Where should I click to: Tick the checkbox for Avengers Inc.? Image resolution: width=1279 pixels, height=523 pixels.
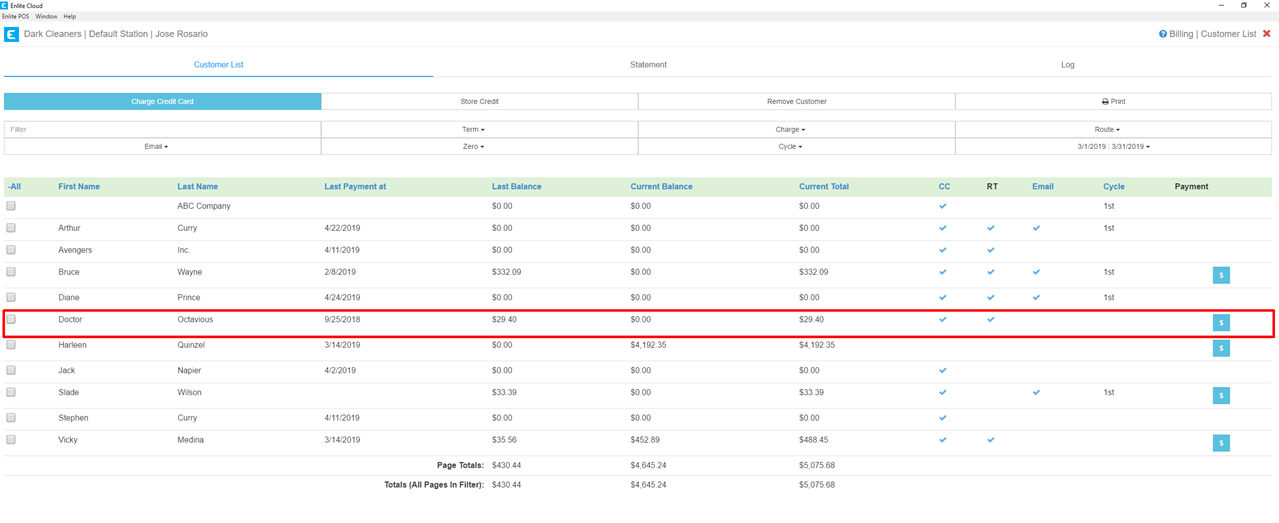coord(12,250)
